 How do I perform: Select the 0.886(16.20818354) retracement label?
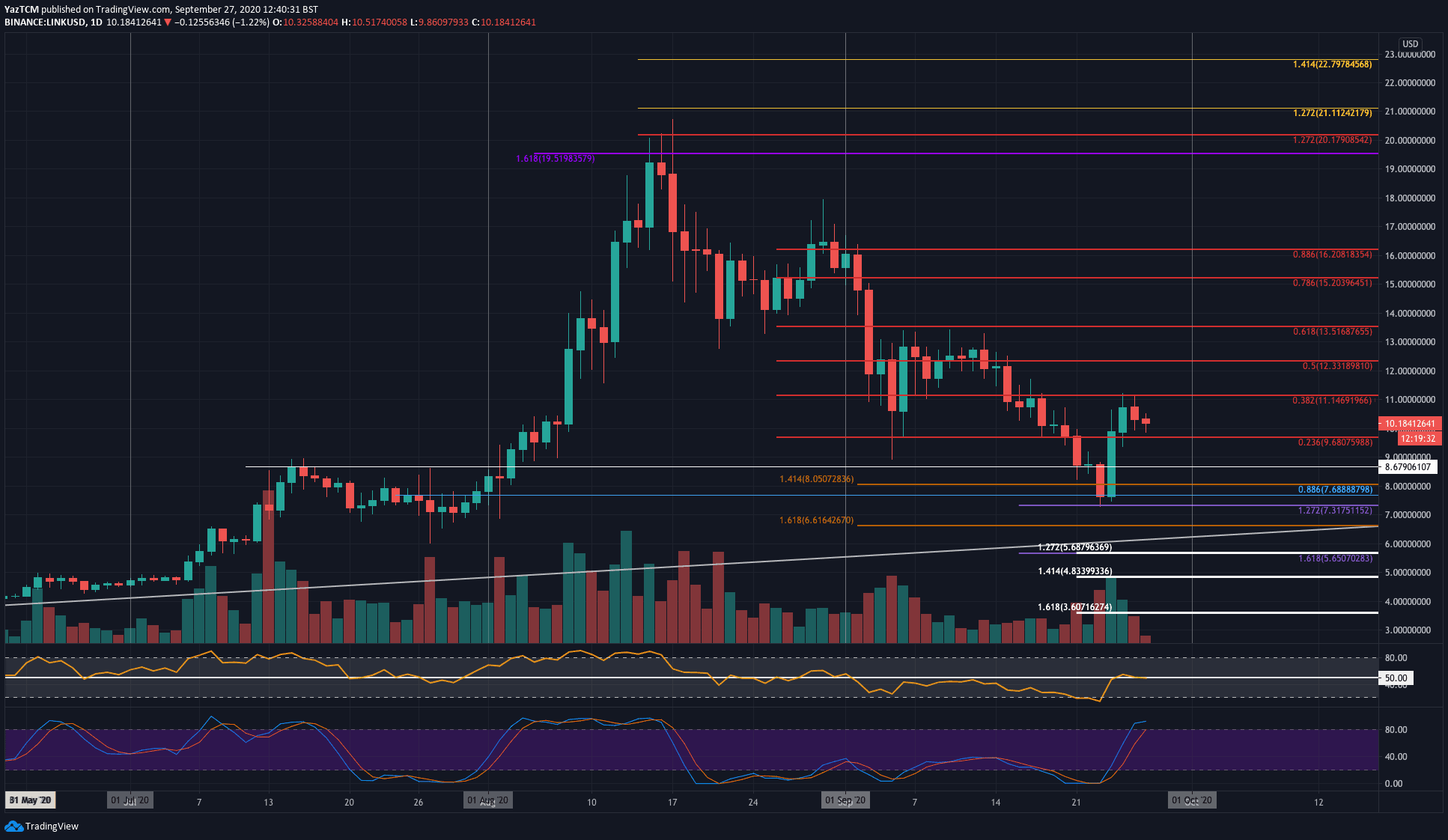click(1332, 255)
